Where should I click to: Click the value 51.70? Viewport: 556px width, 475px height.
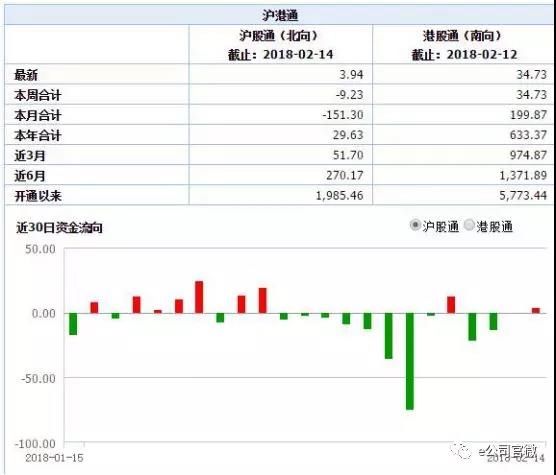tap(348, 155)
